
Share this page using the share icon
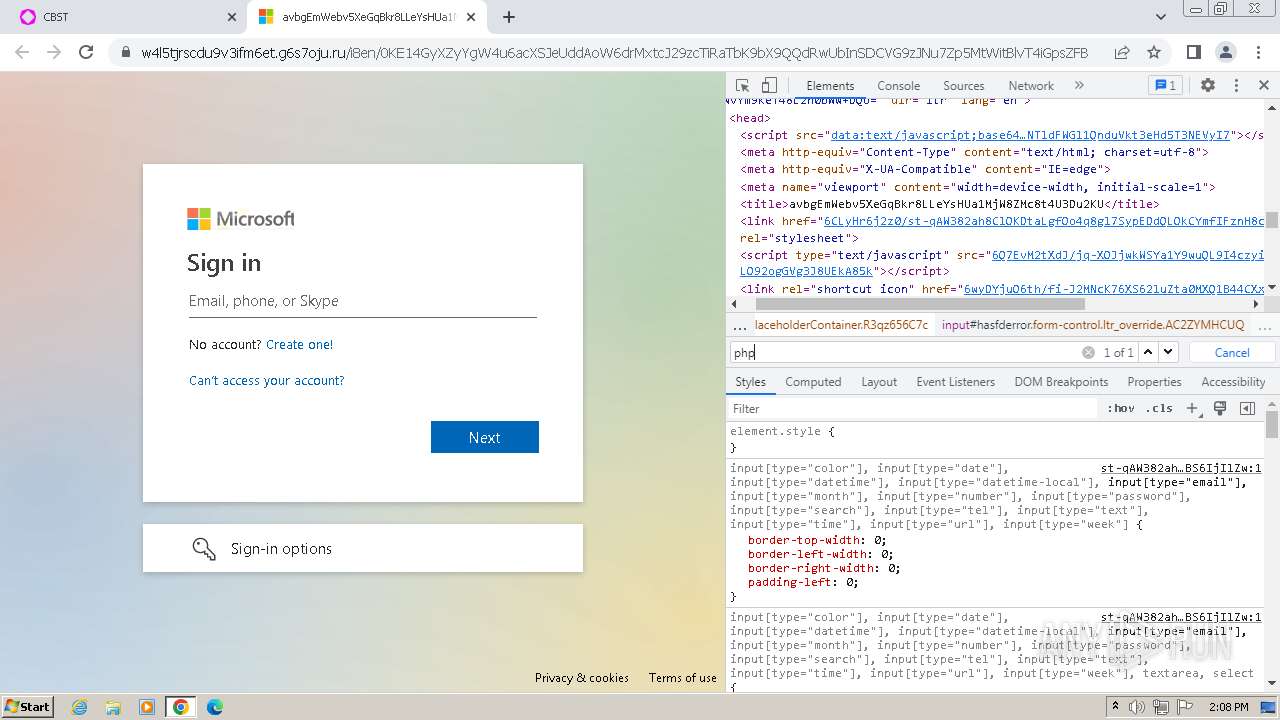click(1122, 52)
